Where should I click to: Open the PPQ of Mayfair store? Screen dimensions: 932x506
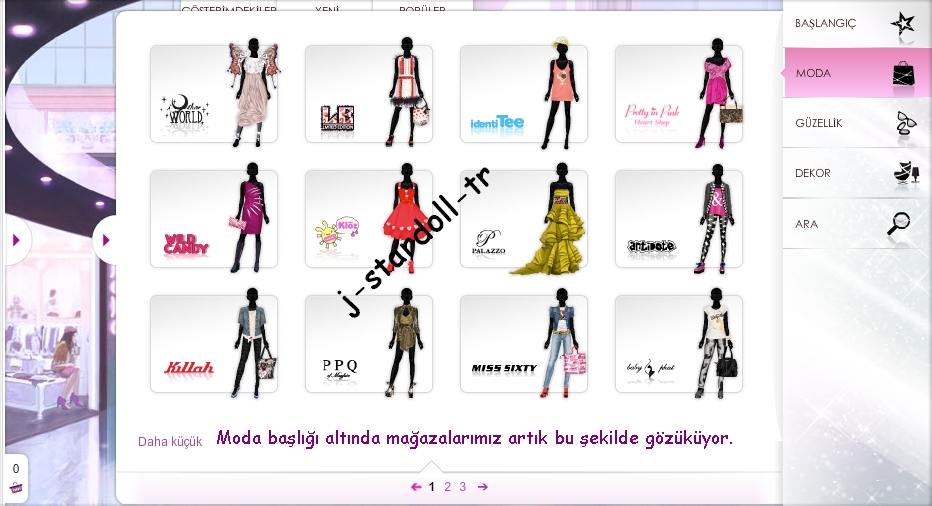[369, 344]
